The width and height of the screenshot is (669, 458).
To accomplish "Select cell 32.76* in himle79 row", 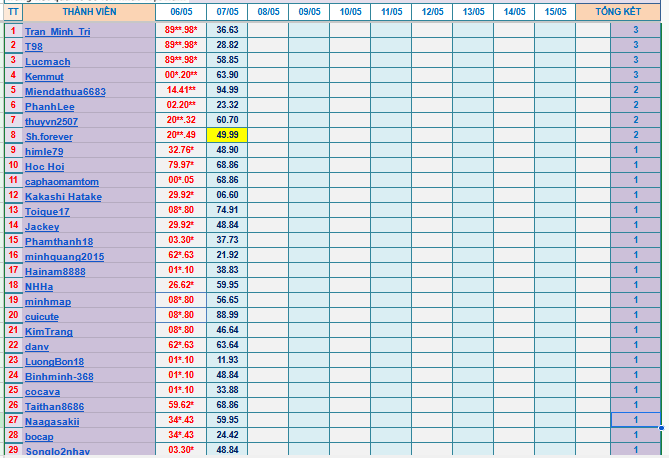I will click(181, 150).
